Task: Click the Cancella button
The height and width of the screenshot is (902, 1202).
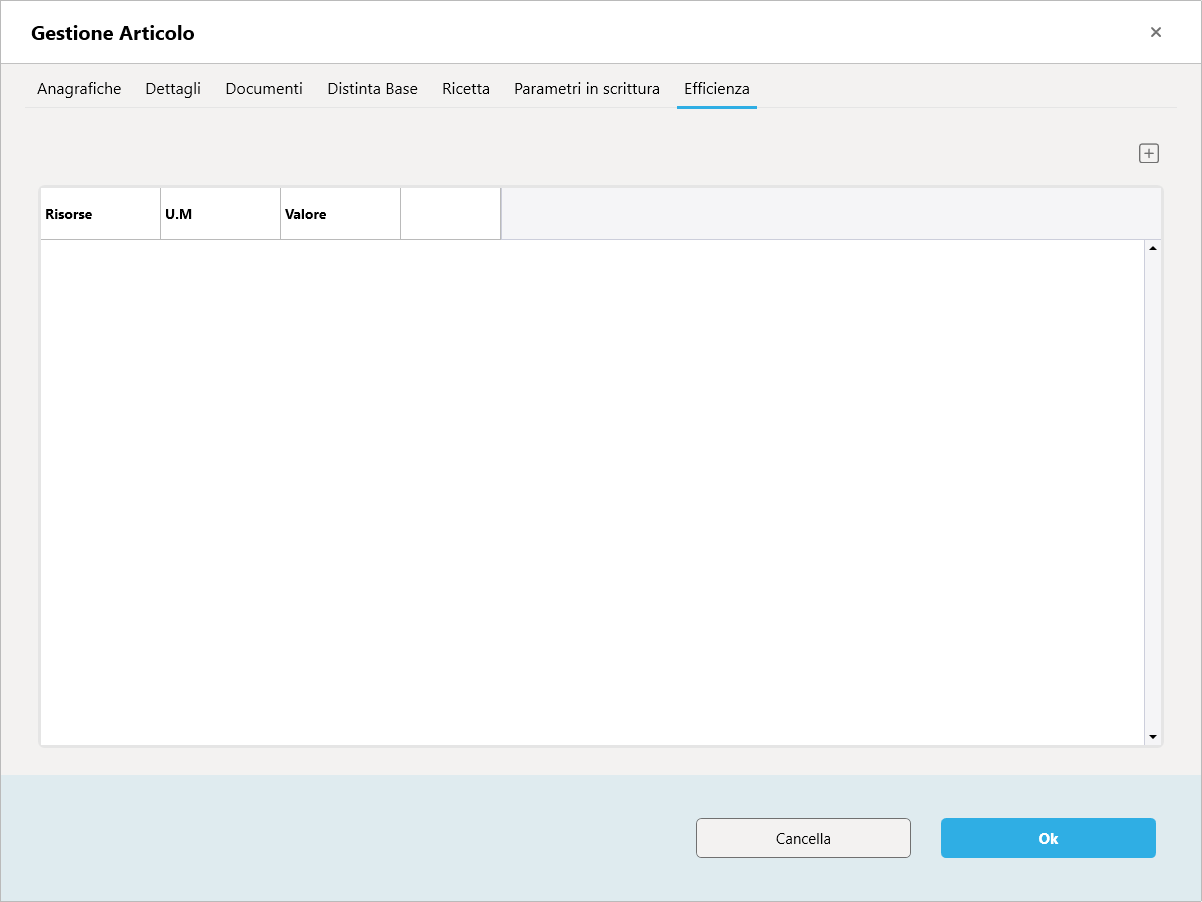Action: (x=803, y=838)
